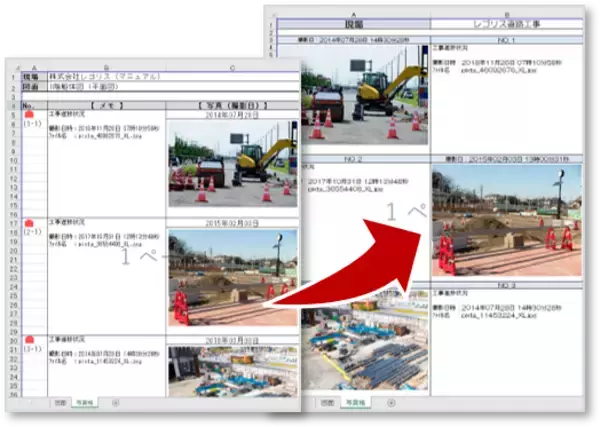Switch to the 図面 sheet tab
The image size is (600, 427).
tap(60, 401)
